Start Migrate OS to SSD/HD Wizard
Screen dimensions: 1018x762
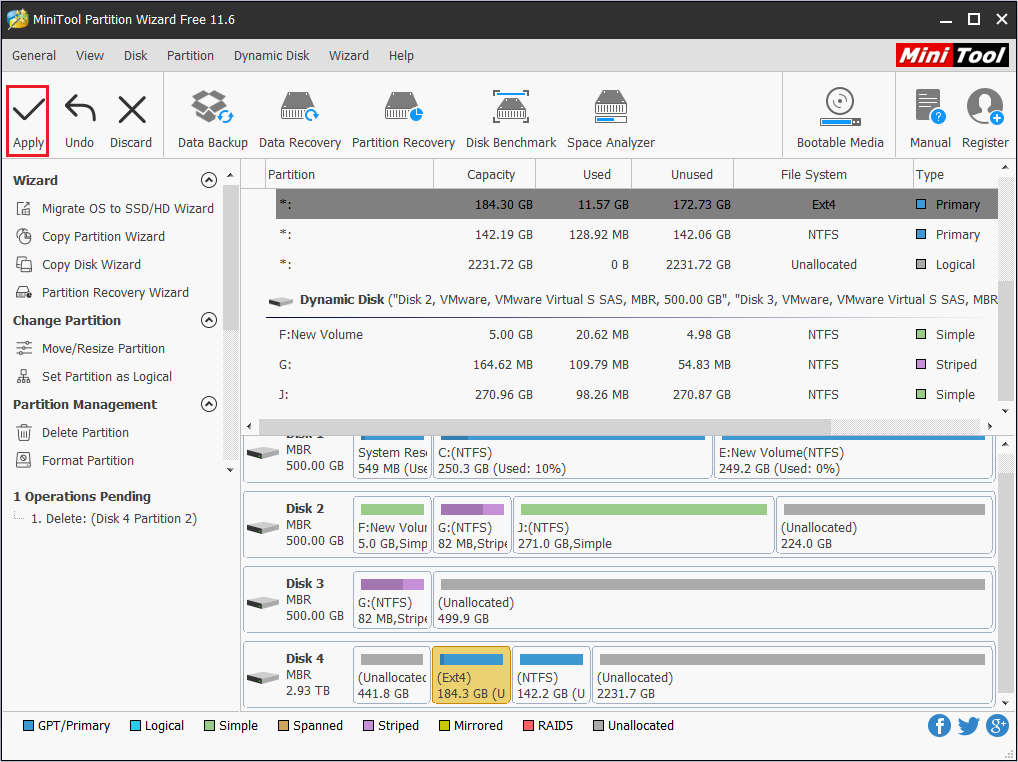[x=114, y=208]
